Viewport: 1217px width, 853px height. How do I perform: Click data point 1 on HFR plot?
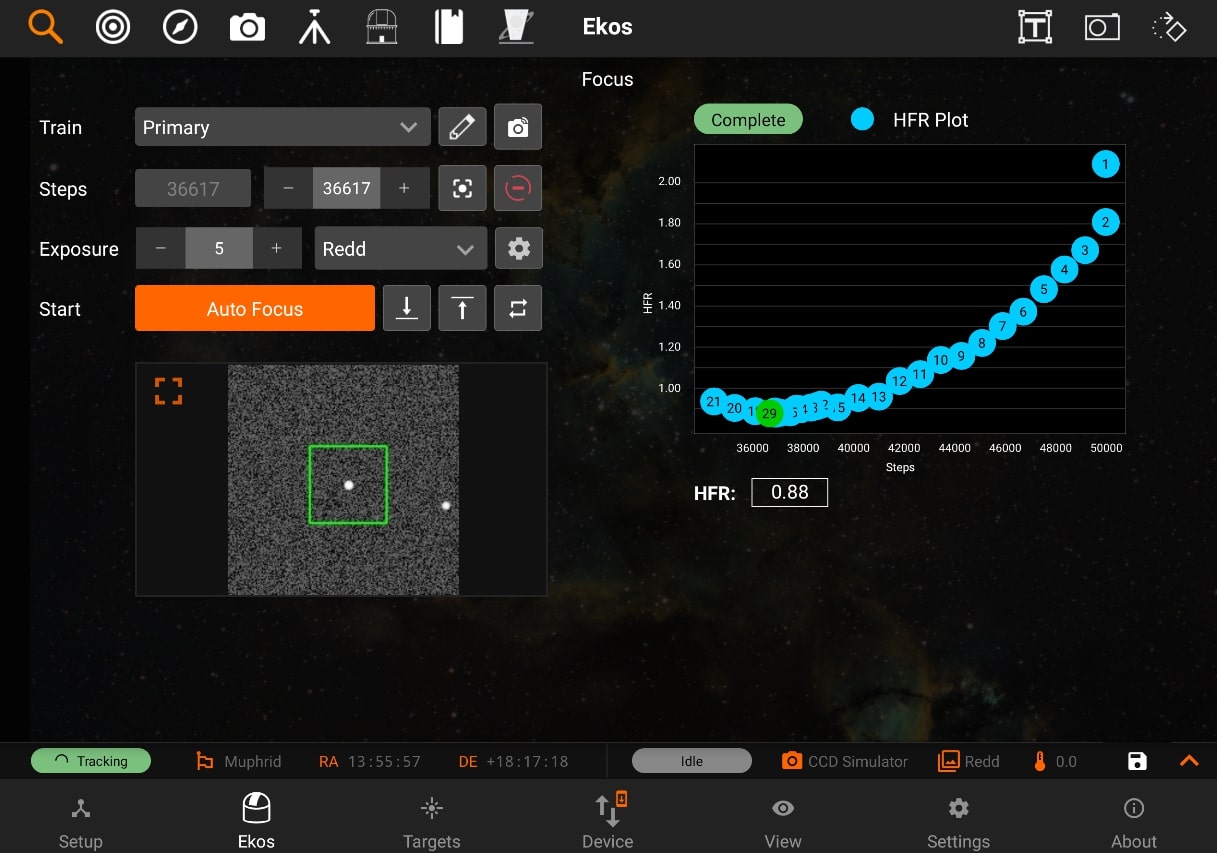pos(1105,163)
